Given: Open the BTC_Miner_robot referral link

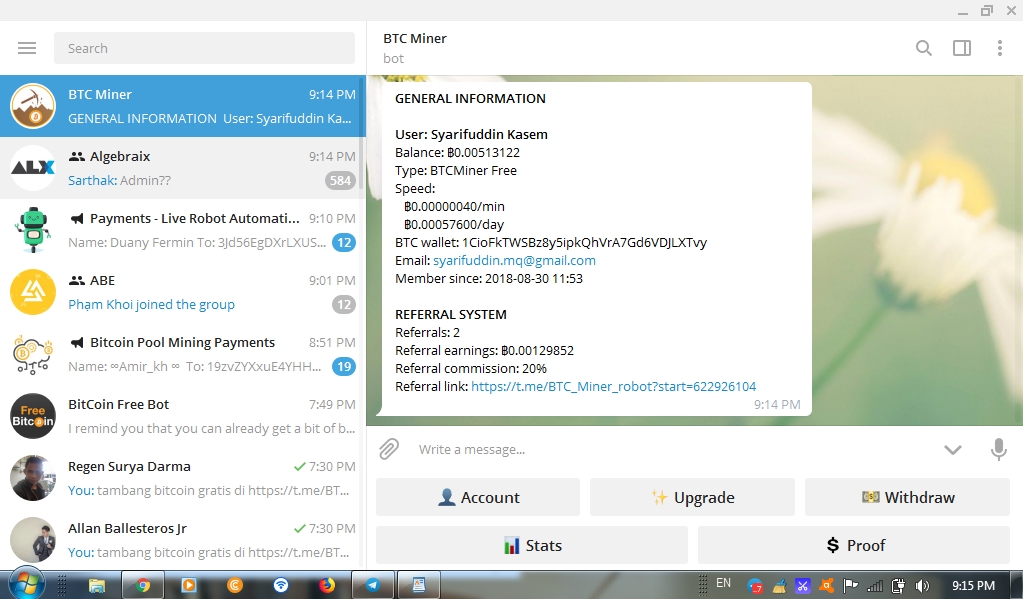Looking at the screenshot, I should [613, 386].
